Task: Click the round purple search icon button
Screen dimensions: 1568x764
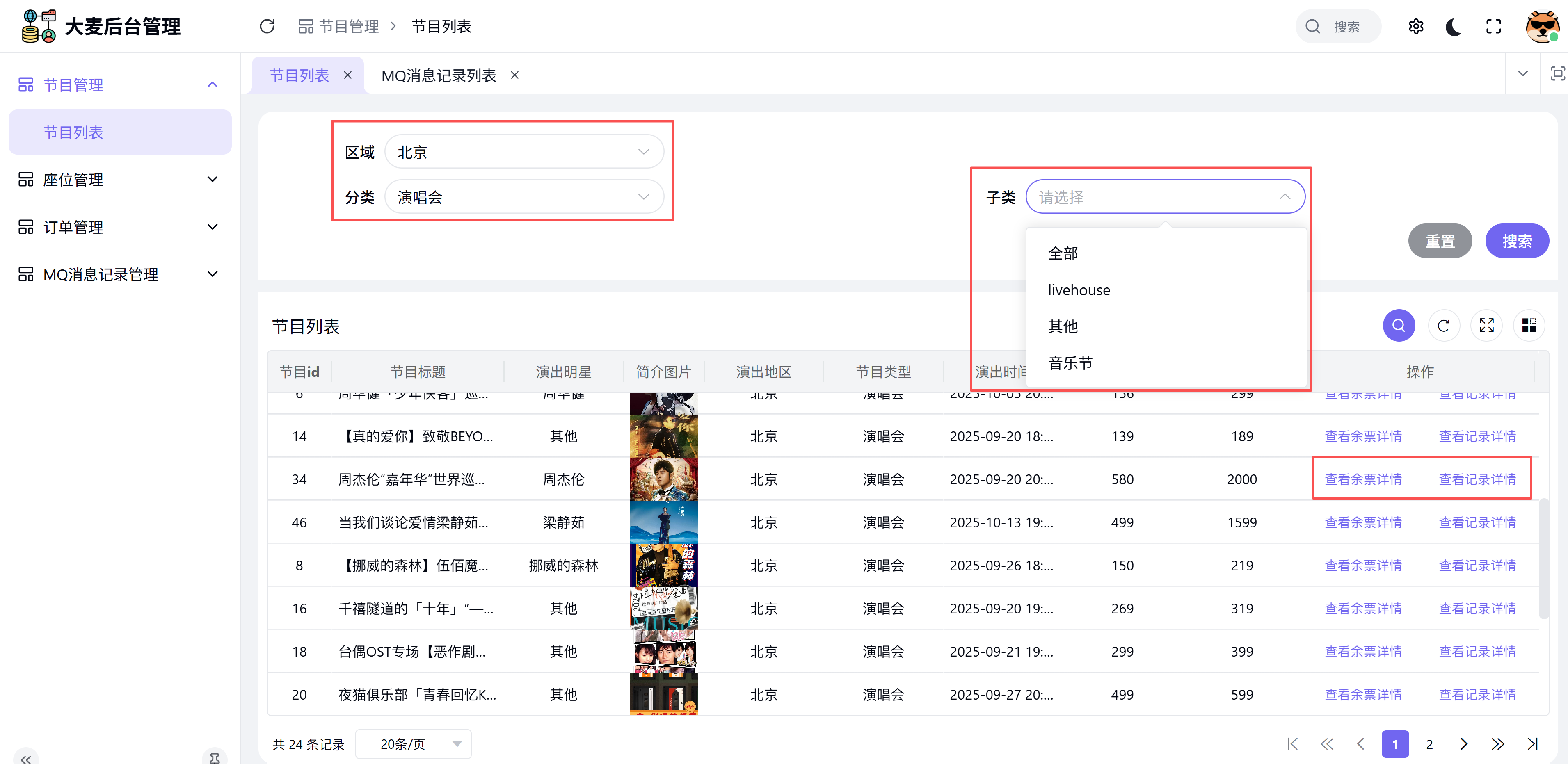Action: [x=1398, y=326]
